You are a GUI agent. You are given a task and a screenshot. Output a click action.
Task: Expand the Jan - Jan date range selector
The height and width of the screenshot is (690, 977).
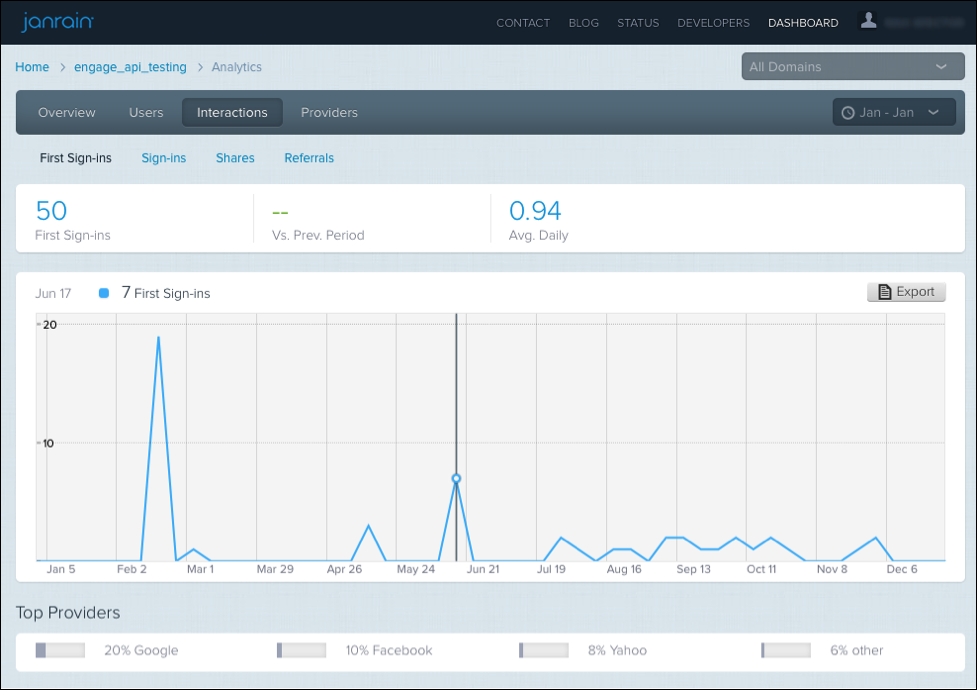887,113
